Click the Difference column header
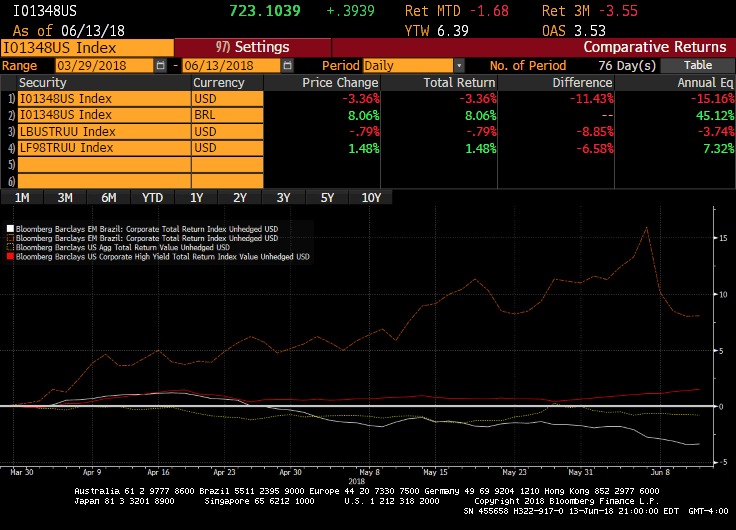Screen dimensions: 736x530 click(556, 83)
